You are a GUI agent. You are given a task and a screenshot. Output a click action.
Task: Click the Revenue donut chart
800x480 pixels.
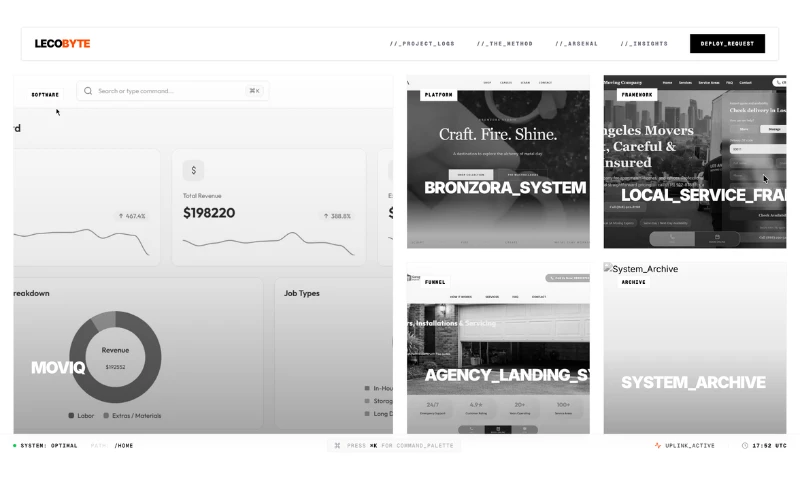point(115,357)
